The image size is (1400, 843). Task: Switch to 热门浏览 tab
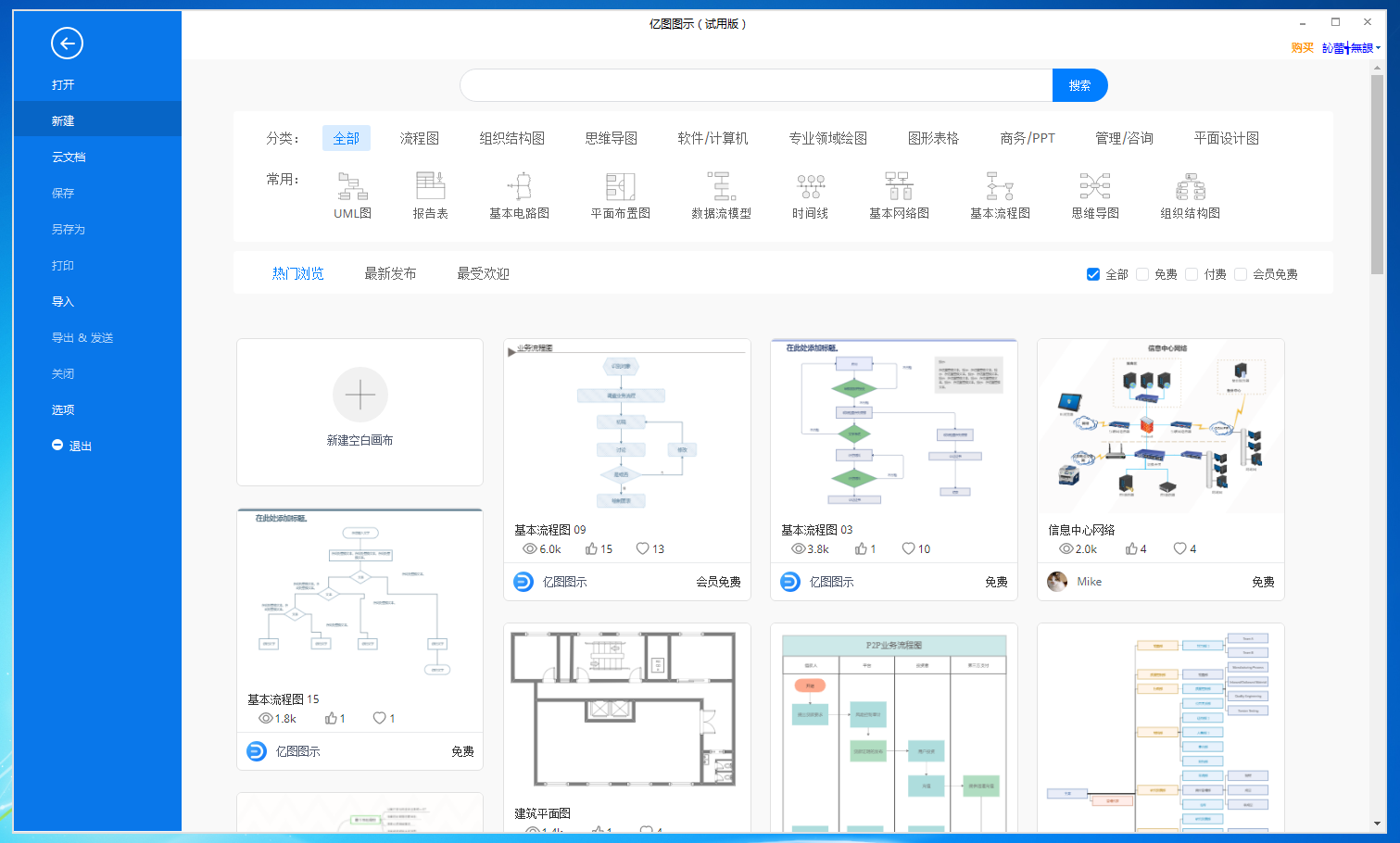pos(298,273)
